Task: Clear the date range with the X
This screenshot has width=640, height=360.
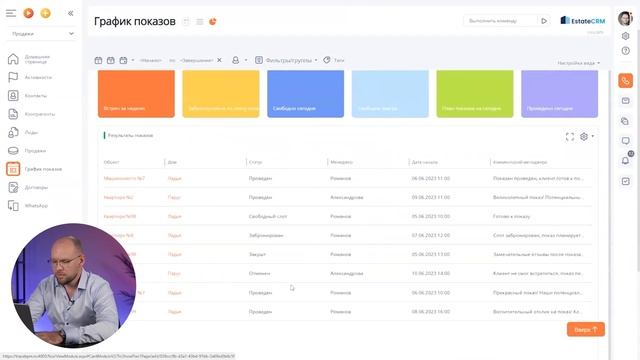Action: (220, 60)
